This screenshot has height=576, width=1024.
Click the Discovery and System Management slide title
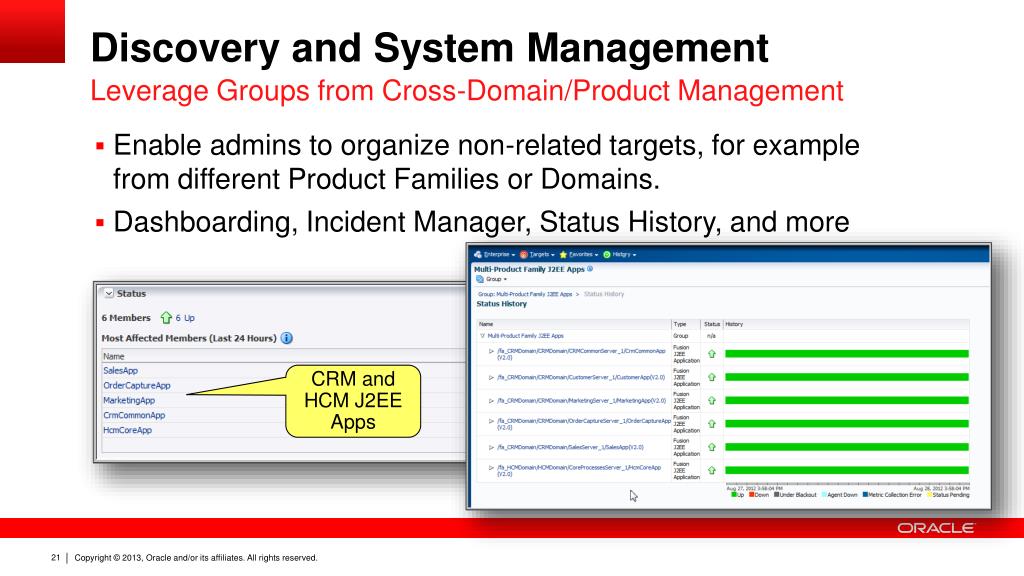tap(430, 48)
